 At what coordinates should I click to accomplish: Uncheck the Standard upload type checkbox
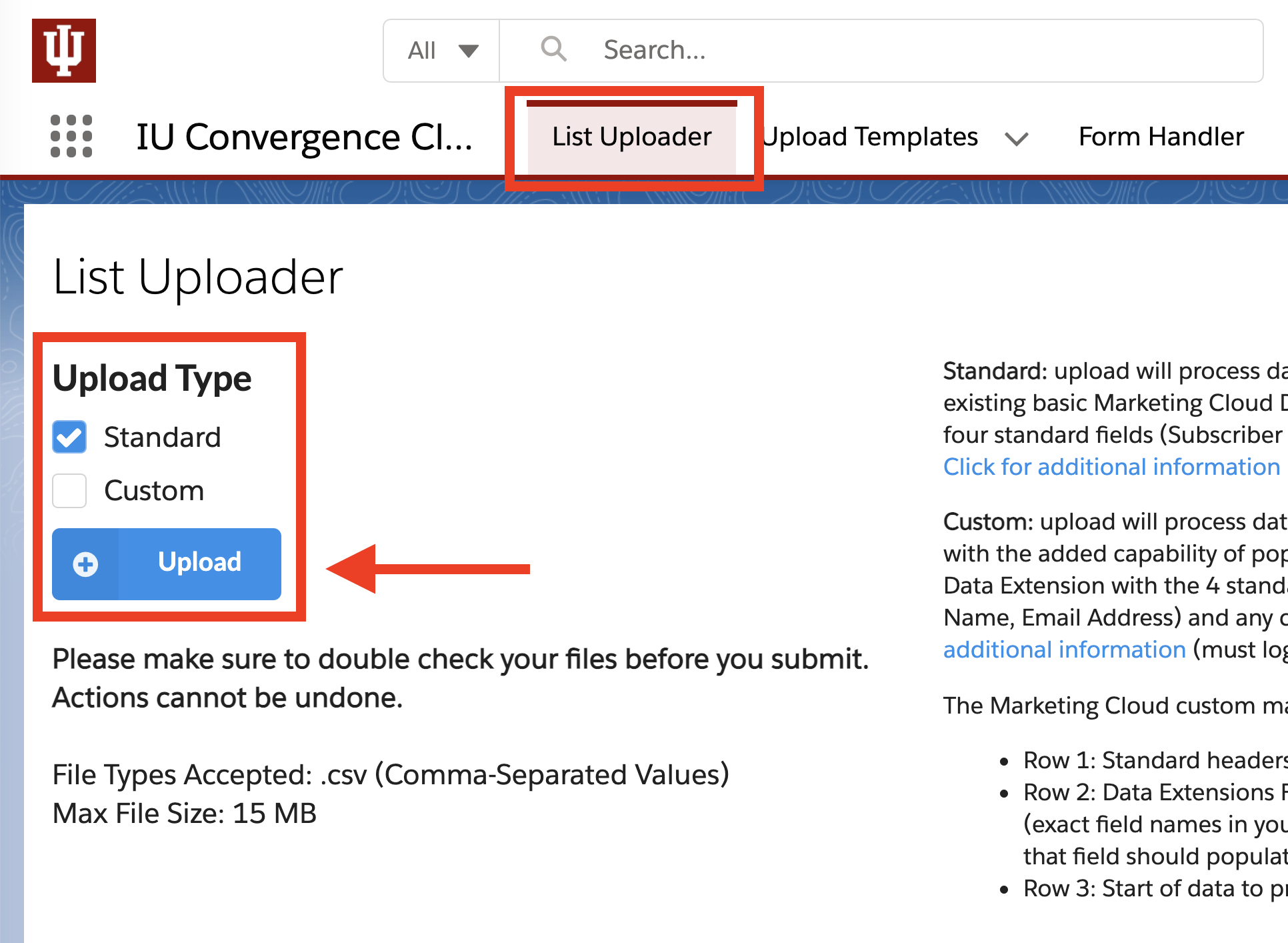coord(69,437)
